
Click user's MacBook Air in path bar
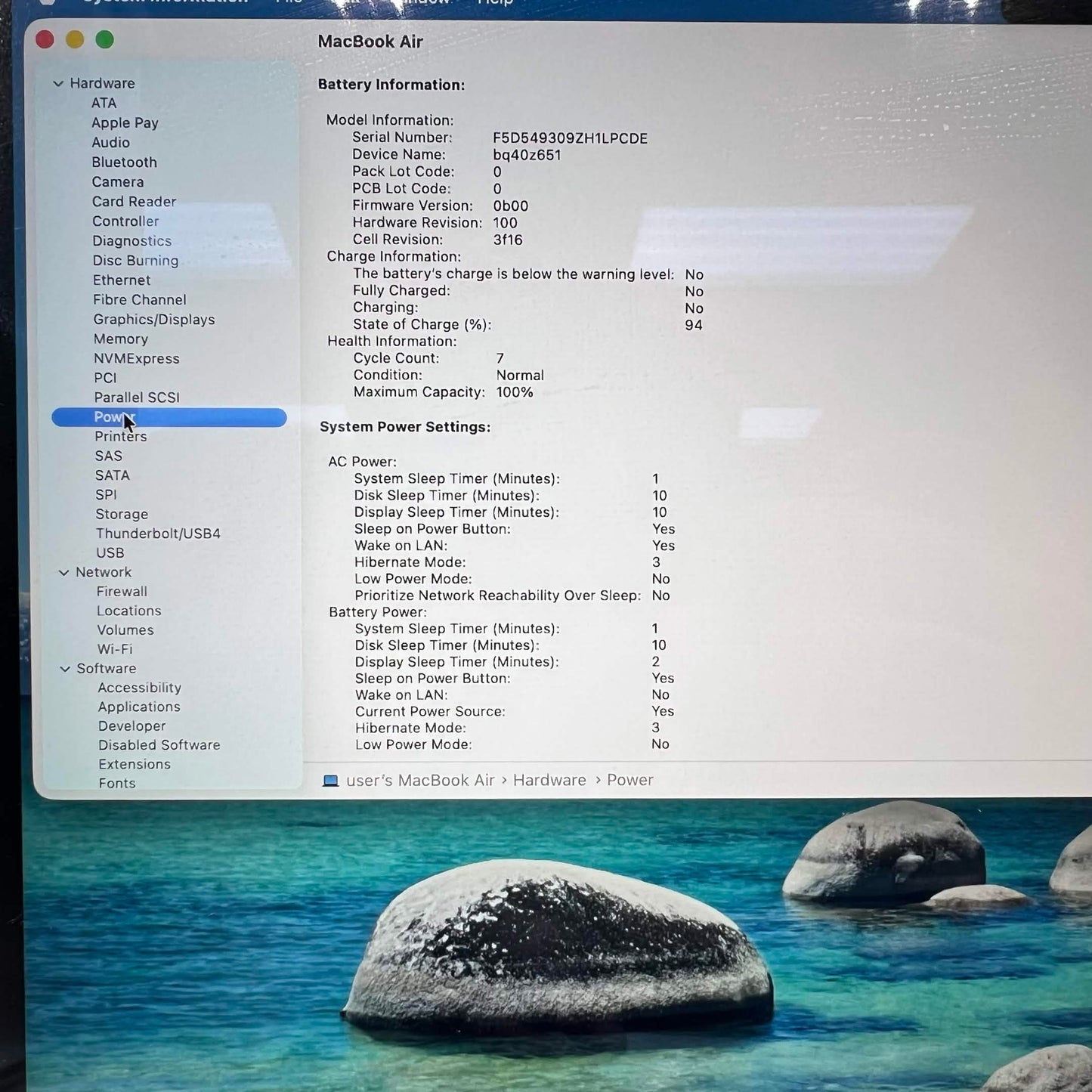[x=420, y=781]
